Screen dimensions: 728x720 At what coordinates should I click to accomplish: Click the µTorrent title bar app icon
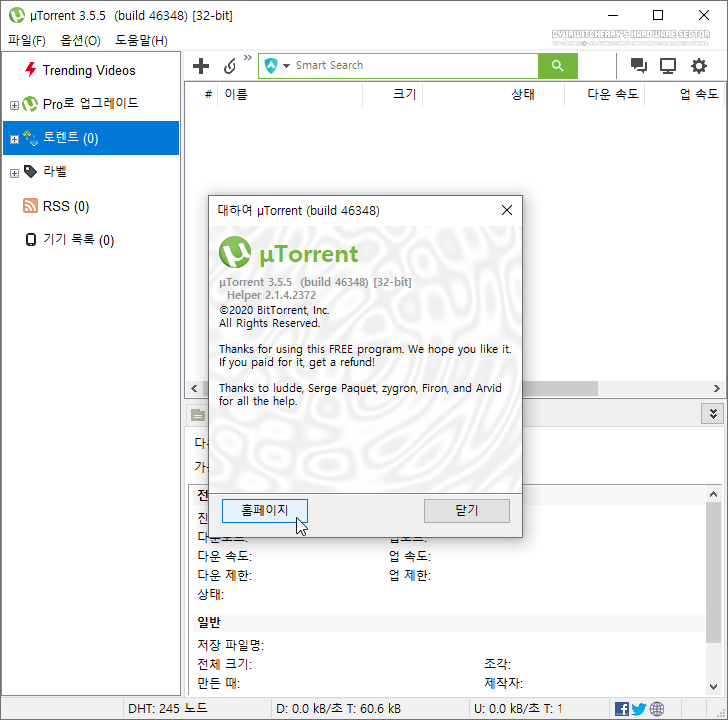pyautogui.click(x=17, y=15)
